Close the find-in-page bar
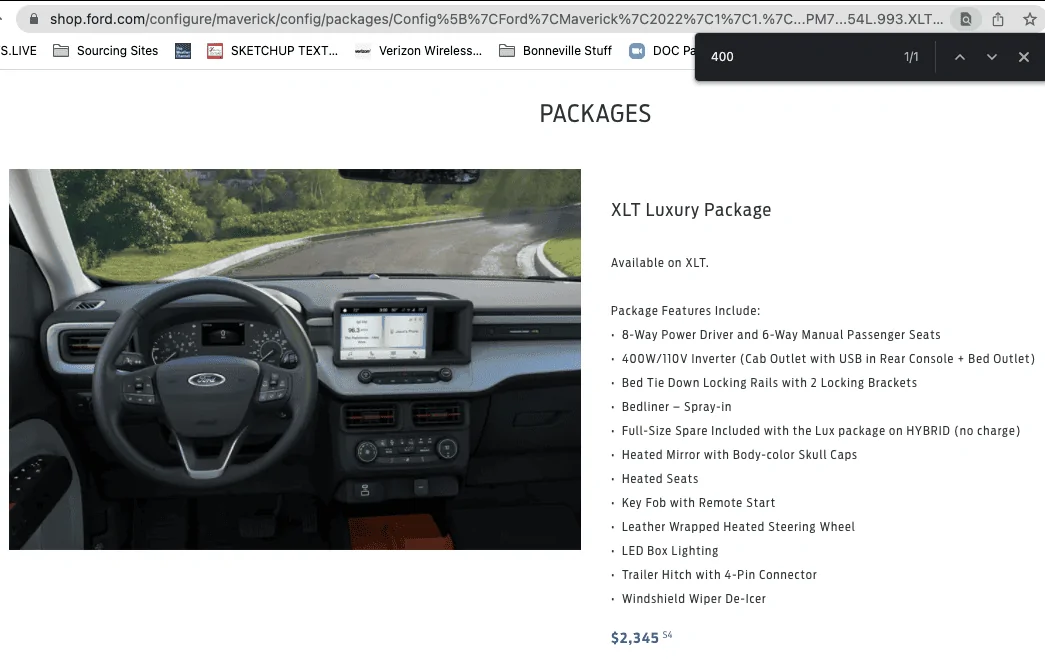Image resolution: width=1045 pixels, height=659 pixels. [x=1024, y=57]
